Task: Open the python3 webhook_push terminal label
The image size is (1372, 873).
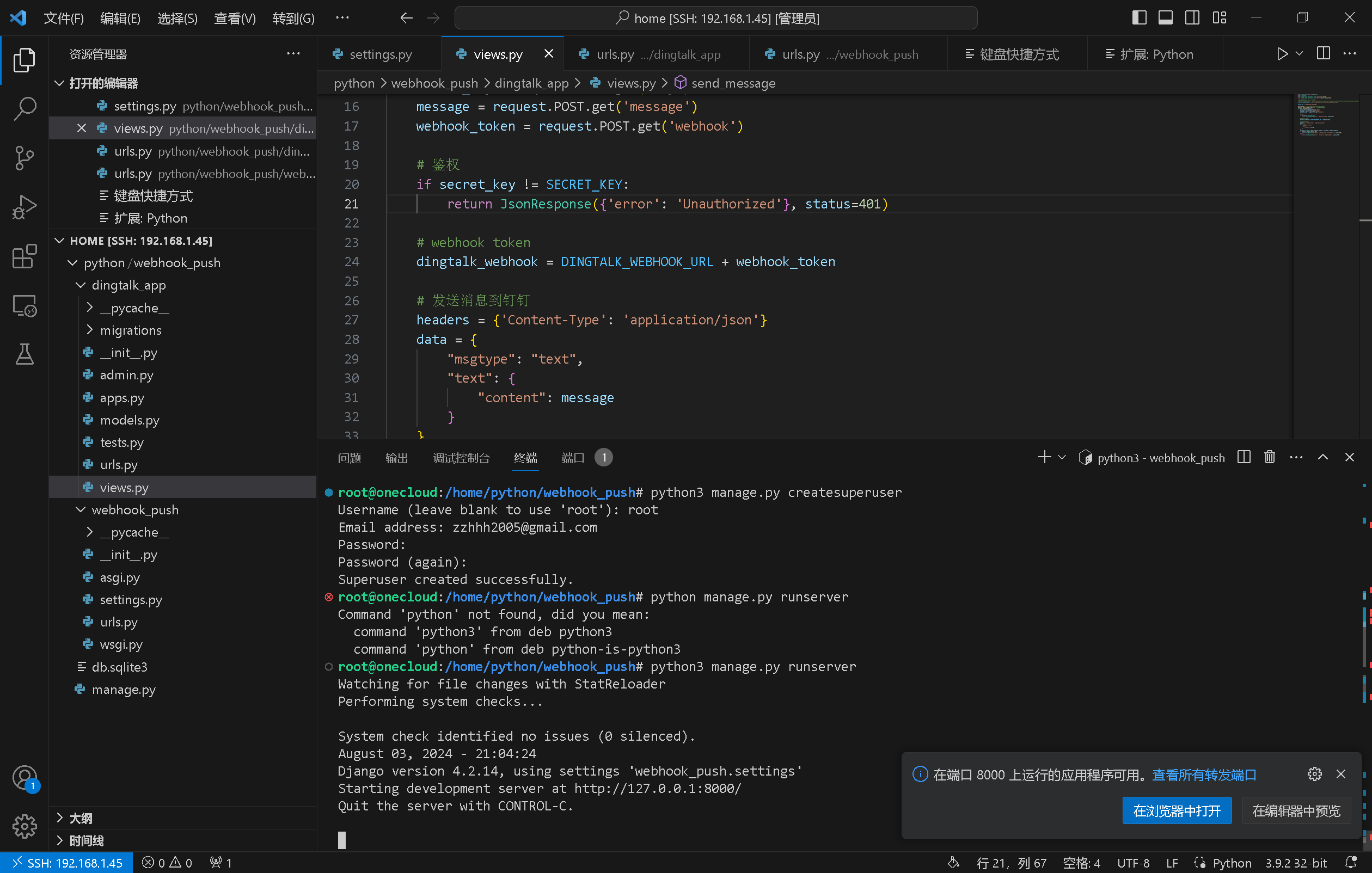Action: pos(1152,457)
